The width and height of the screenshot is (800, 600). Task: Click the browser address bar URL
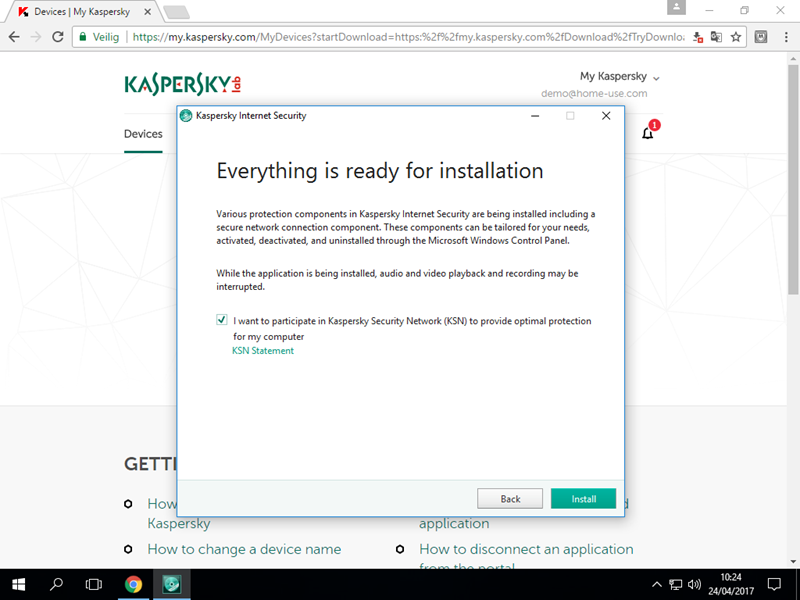[x=400, y=36]
